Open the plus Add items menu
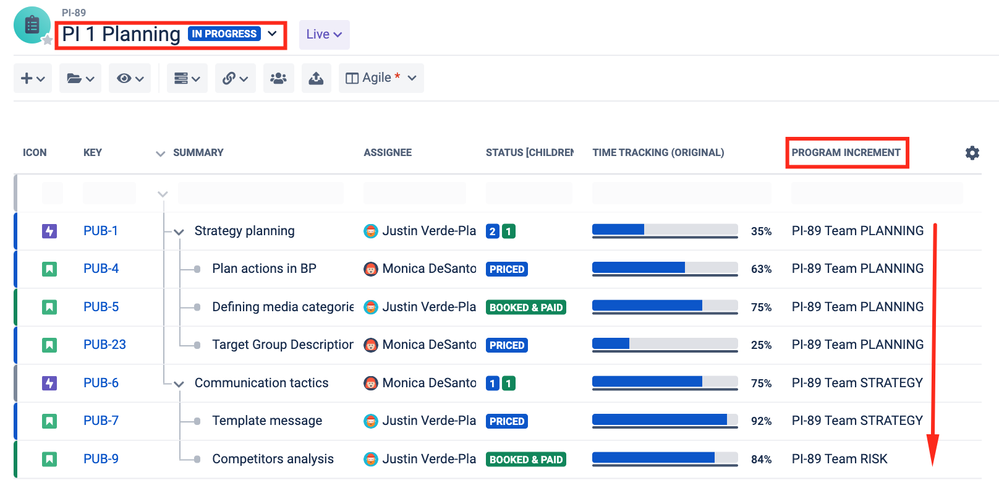This screenshot has width=999, height=500. coord(32,78)
